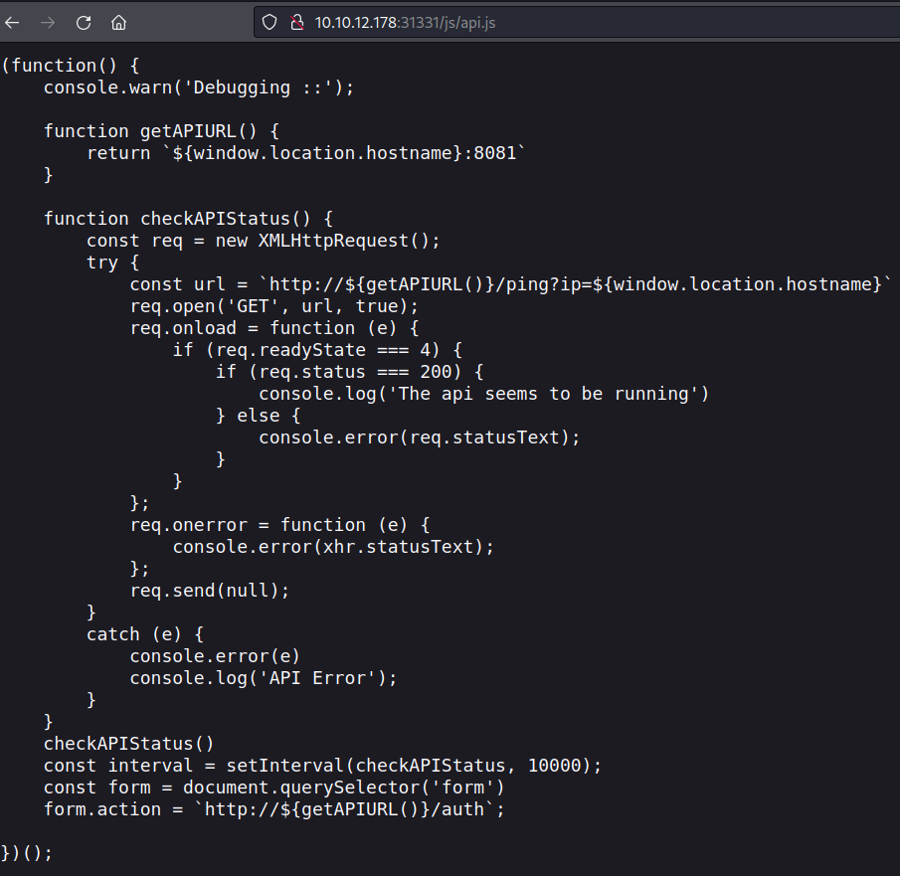Click the form.action /auth assignment line
Image resolution: width=900 pixels, height=876 pixels.
click(274, 809)
